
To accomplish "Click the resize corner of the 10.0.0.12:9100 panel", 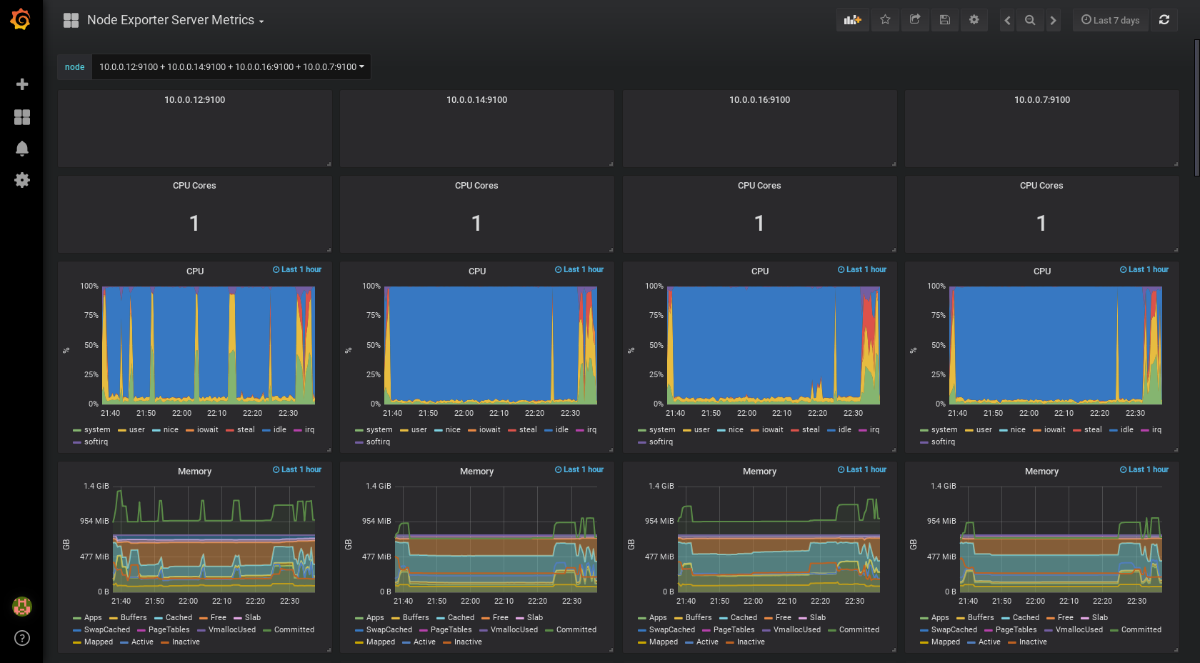I will [x=328, y=163].
